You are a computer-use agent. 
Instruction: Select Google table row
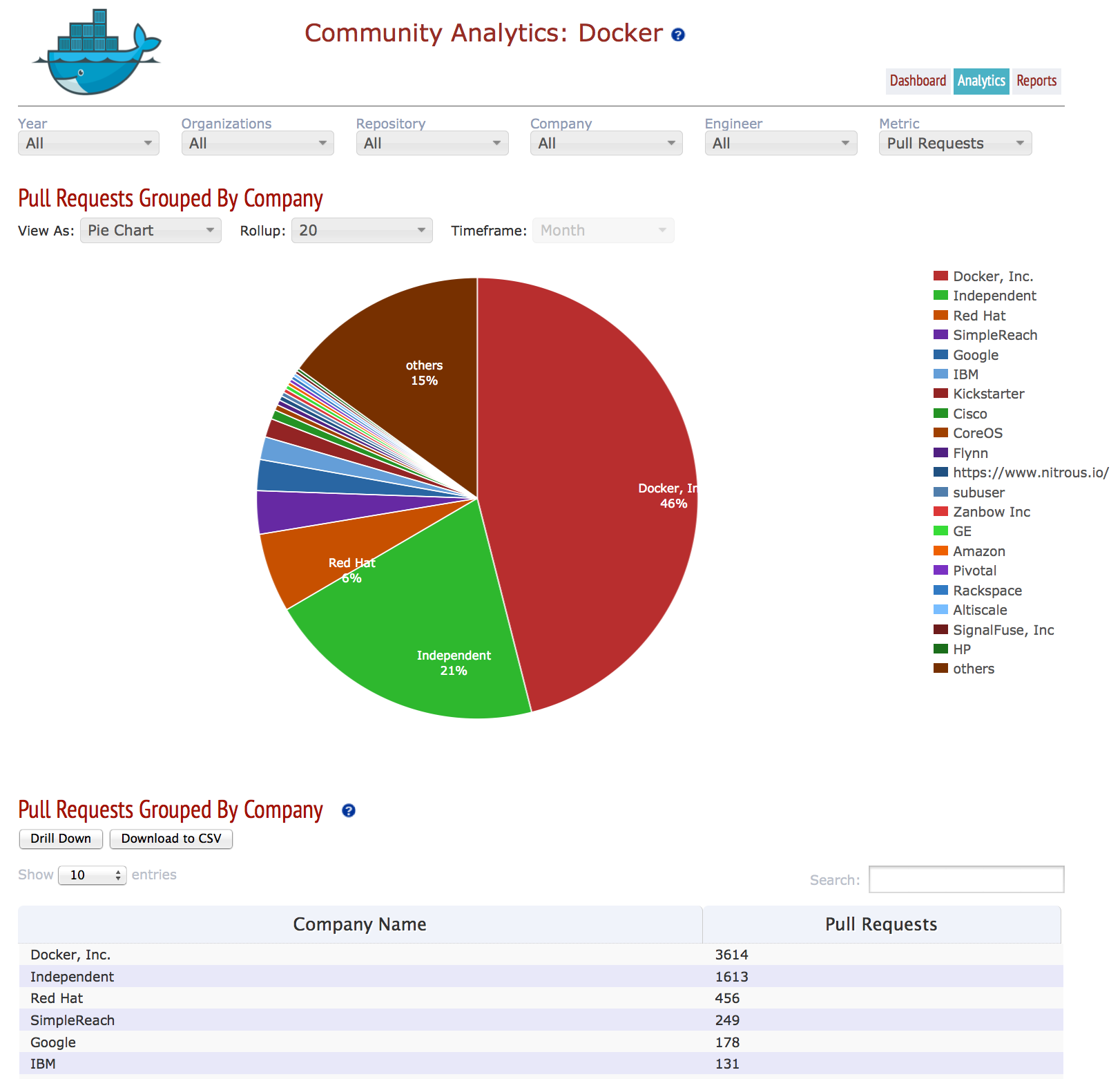[x=540, y=1042]
